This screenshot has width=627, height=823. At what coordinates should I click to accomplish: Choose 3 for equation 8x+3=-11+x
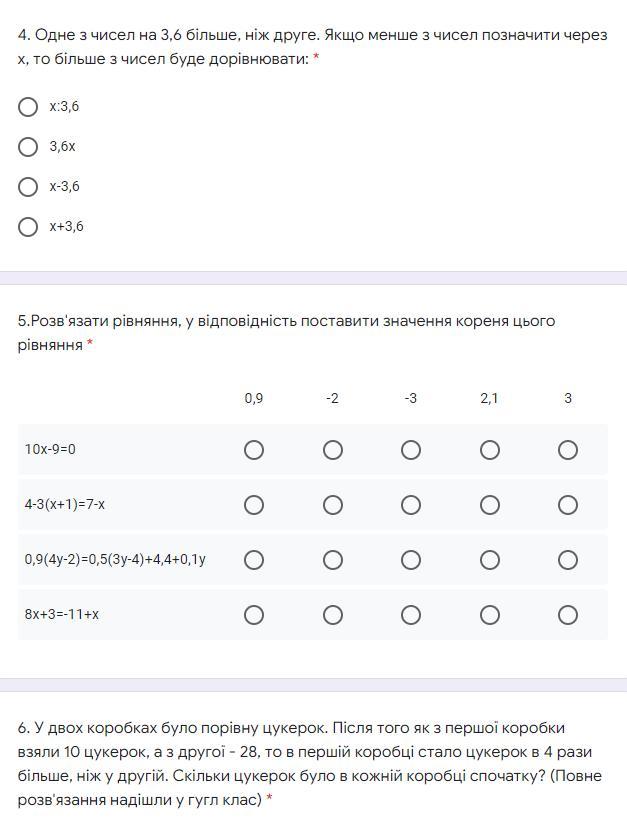tap(568, 615)
